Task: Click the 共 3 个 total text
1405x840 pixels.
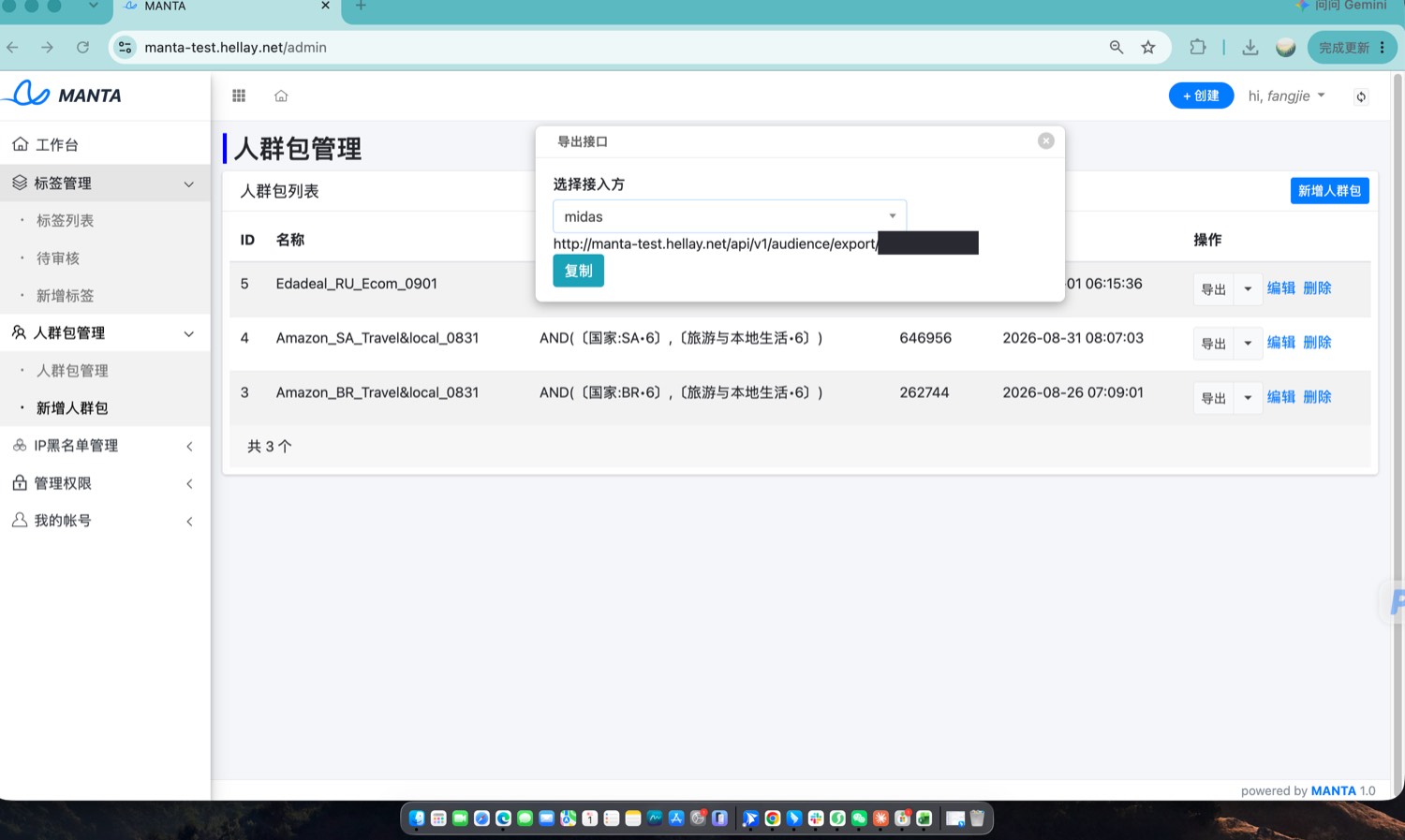Action: [x=270, y=446]
